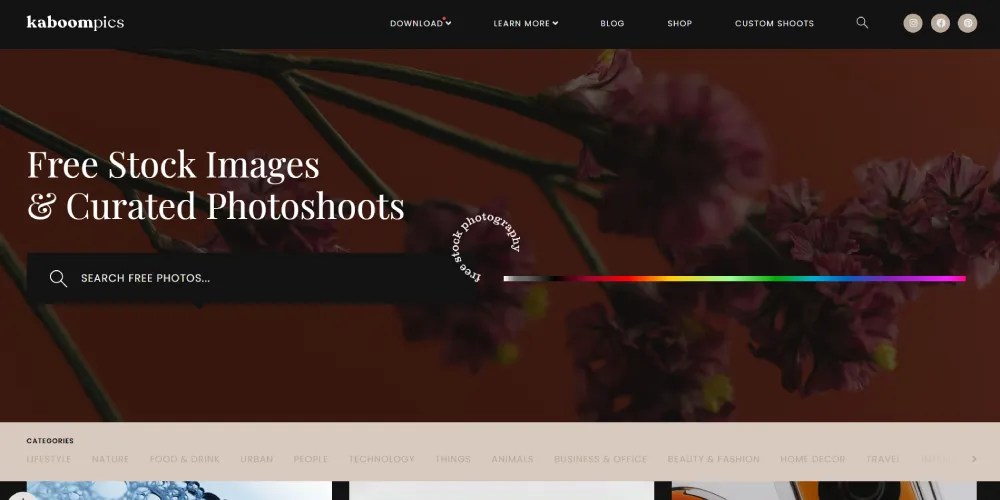Select the Beauty & Fashion category
Image resolution: width=1000 pixels, height=500 pixels.
(714, 459)
